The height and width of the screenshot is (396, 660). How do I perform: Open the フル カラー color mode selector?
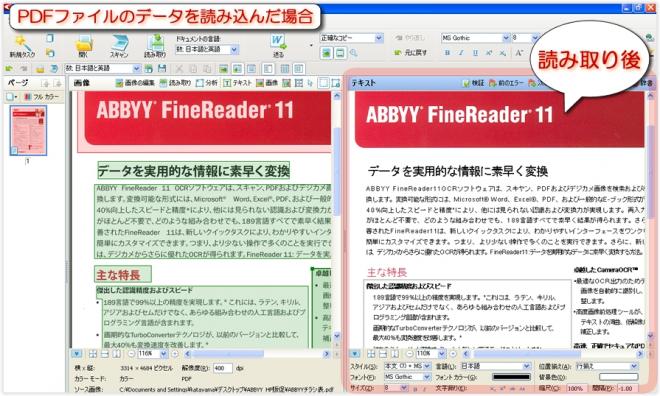pyautogui.click(x=41, y=97)
